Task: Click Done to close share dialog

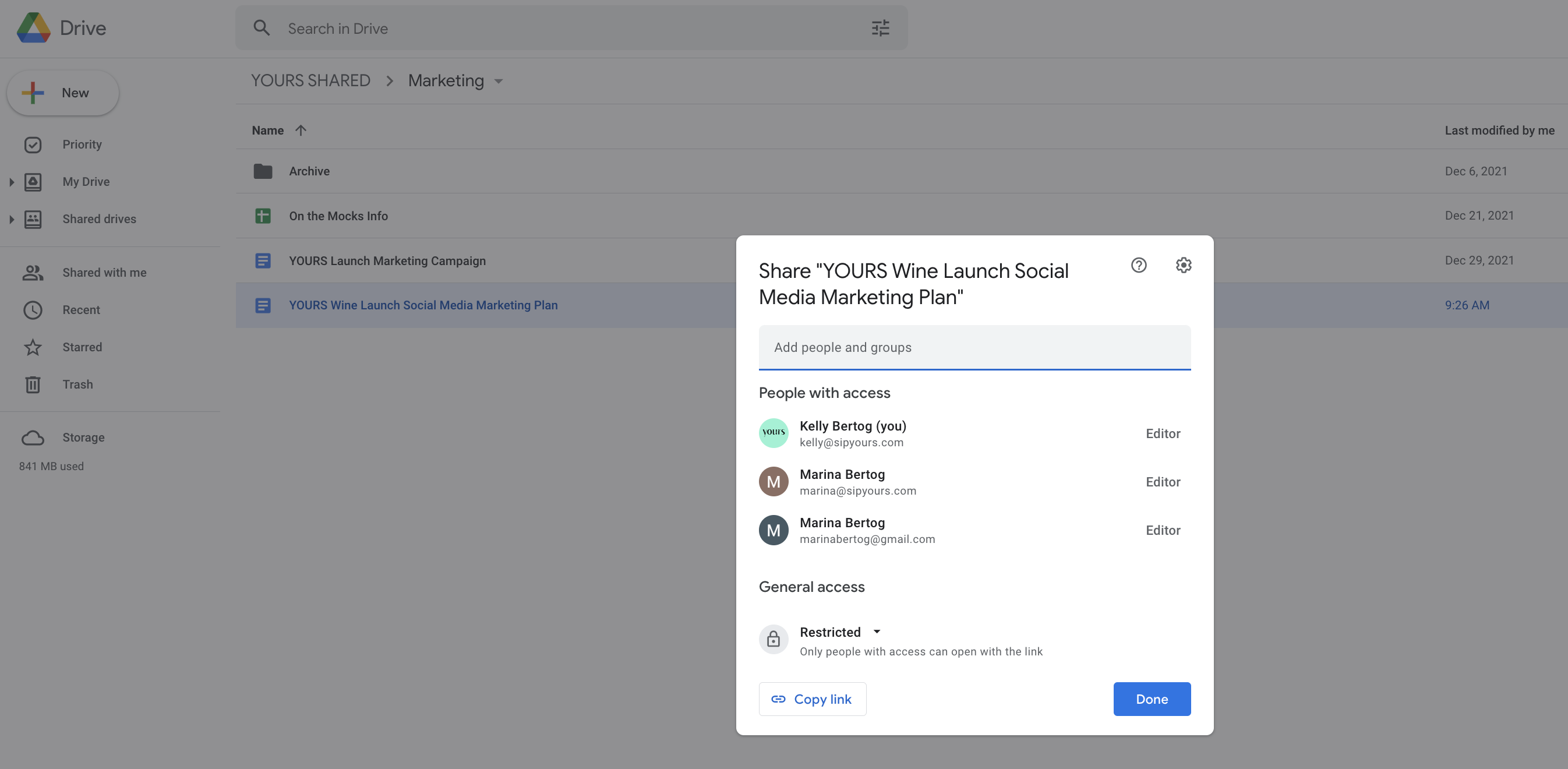Action: click(1152, 699)
